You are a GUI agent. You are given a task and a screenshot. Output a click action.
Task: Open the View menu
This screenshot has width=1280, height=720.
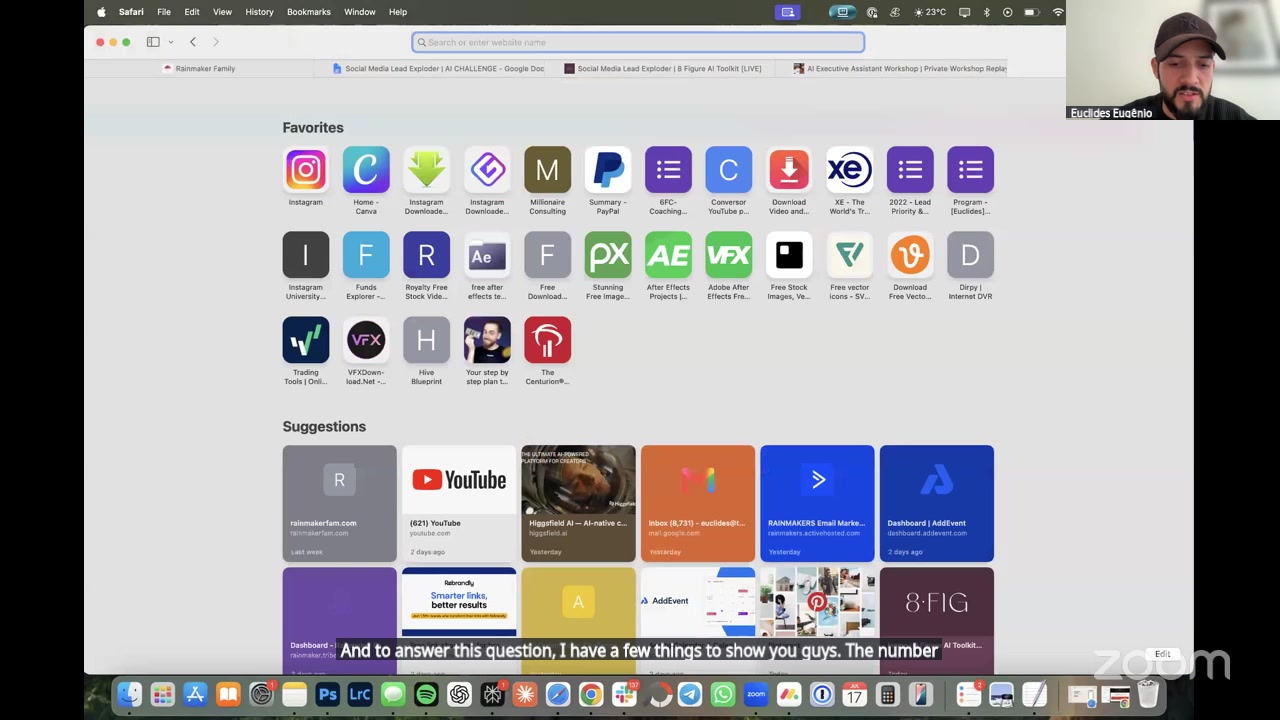pos(222,12)
